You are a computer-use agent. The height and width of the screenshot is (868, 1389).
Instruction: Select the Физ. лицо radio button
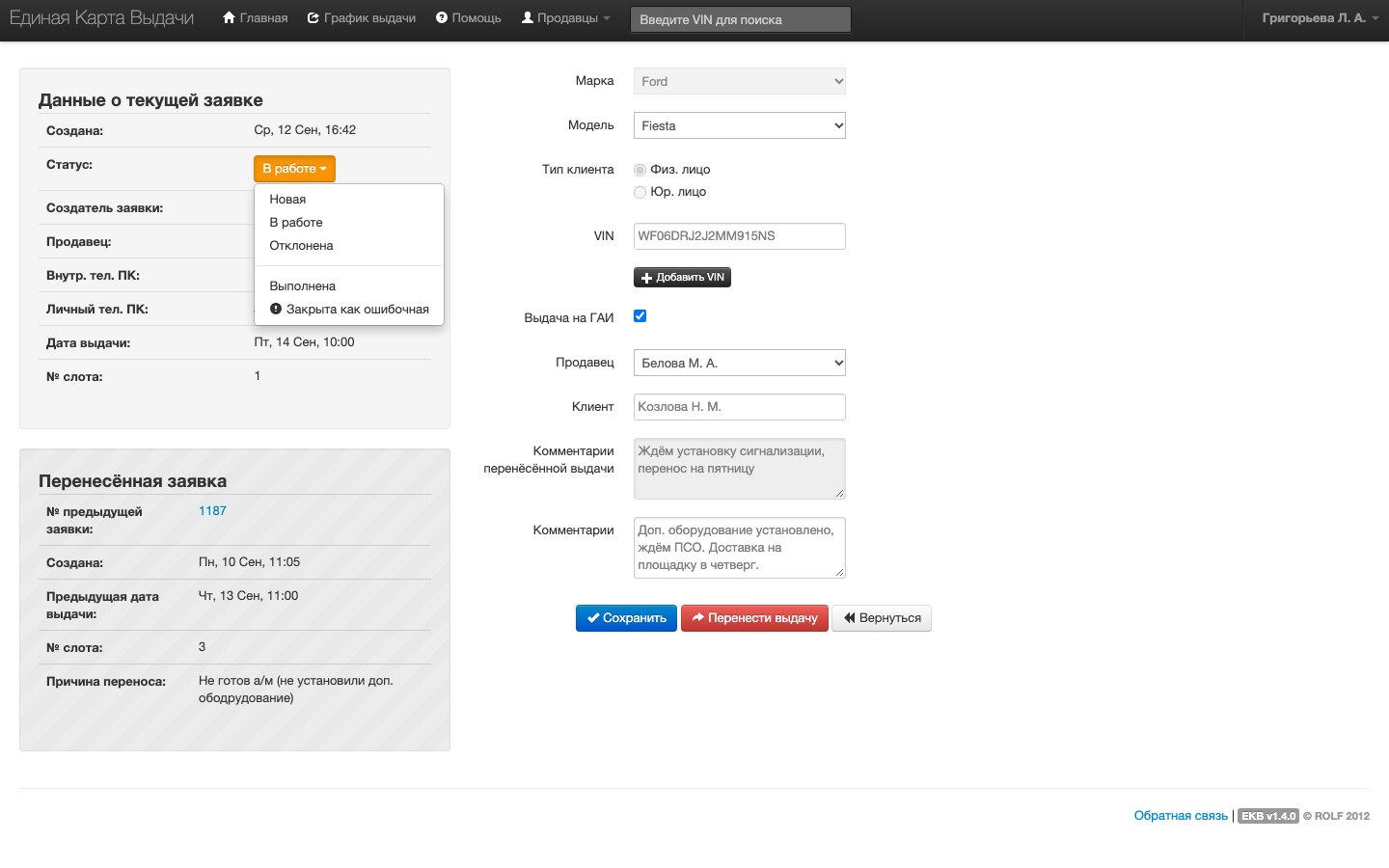(640, 170)
